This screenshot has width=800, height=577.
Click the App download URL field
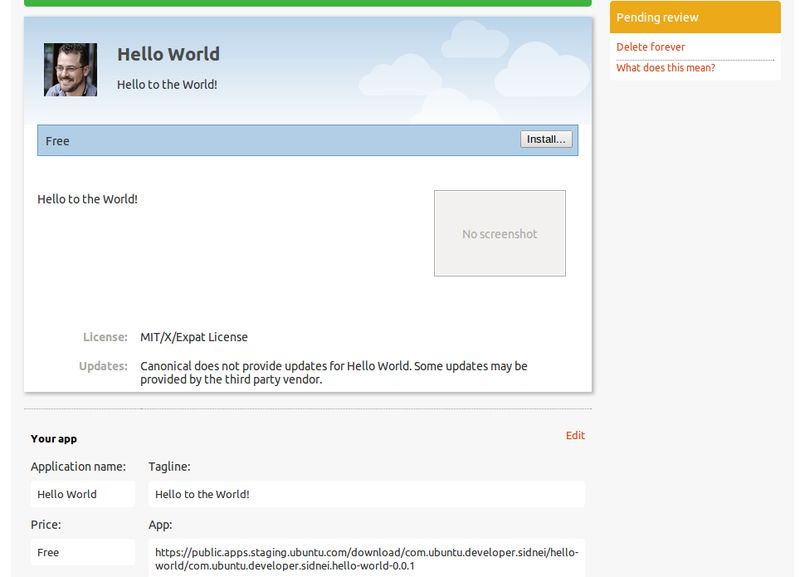pos(366,559)
